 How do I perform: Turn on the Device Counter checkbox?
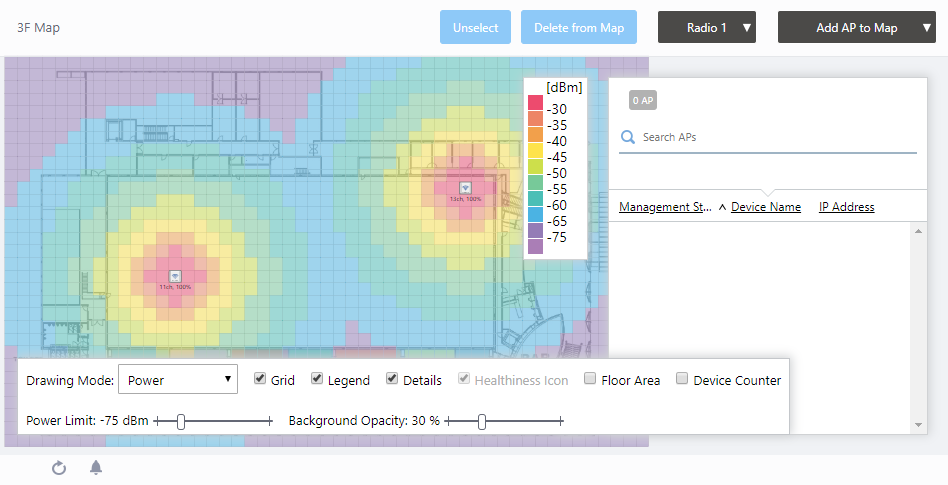pyautogui.click(x=682, y=379)
